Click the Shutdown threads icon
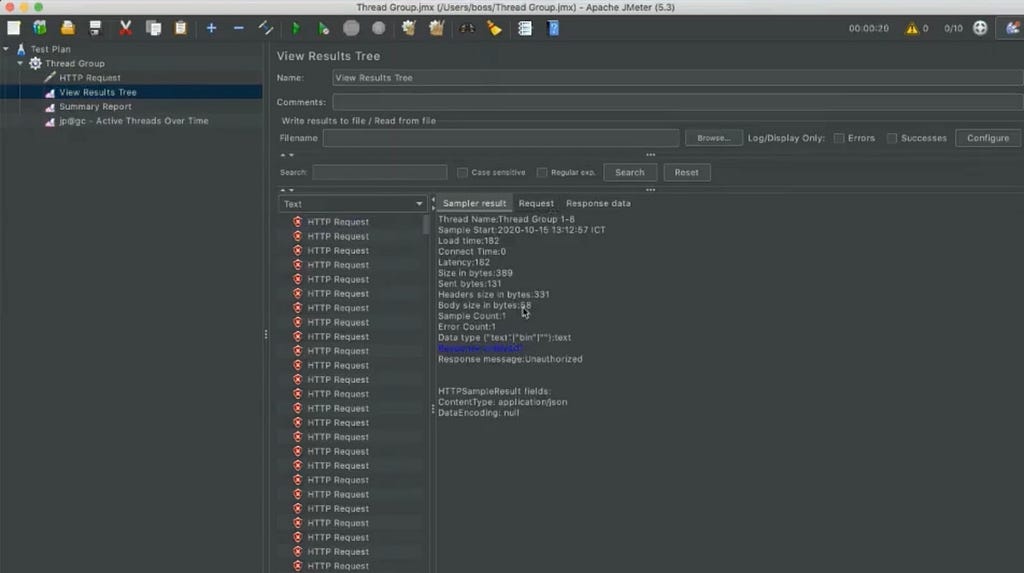 click(x=379, y=28)
